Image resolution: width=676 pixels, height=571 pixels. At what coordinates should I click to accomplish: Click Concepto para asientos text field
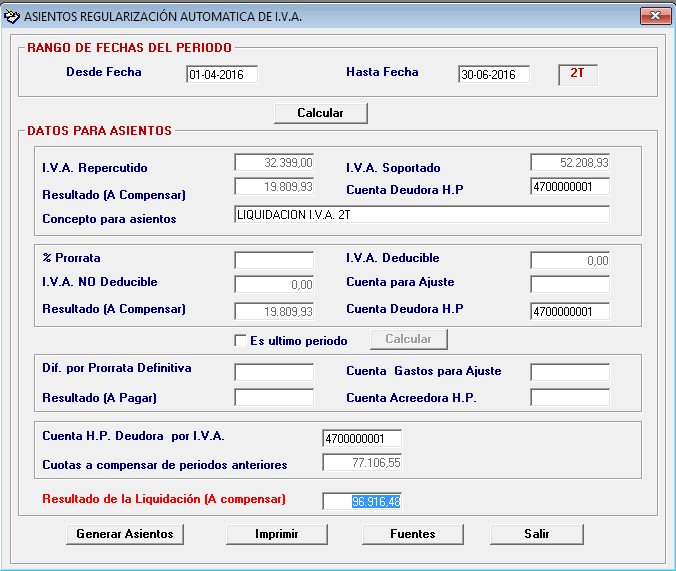[x=422, y=214]
